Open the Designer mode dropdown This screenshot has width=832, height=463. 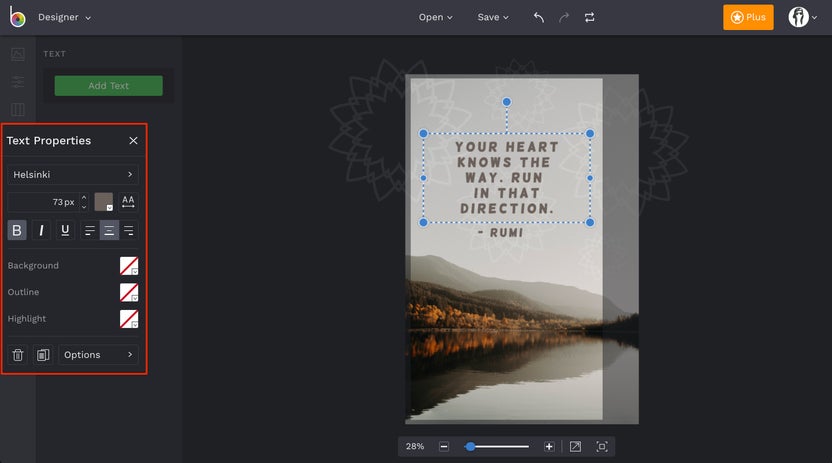[x=64, y=17]
